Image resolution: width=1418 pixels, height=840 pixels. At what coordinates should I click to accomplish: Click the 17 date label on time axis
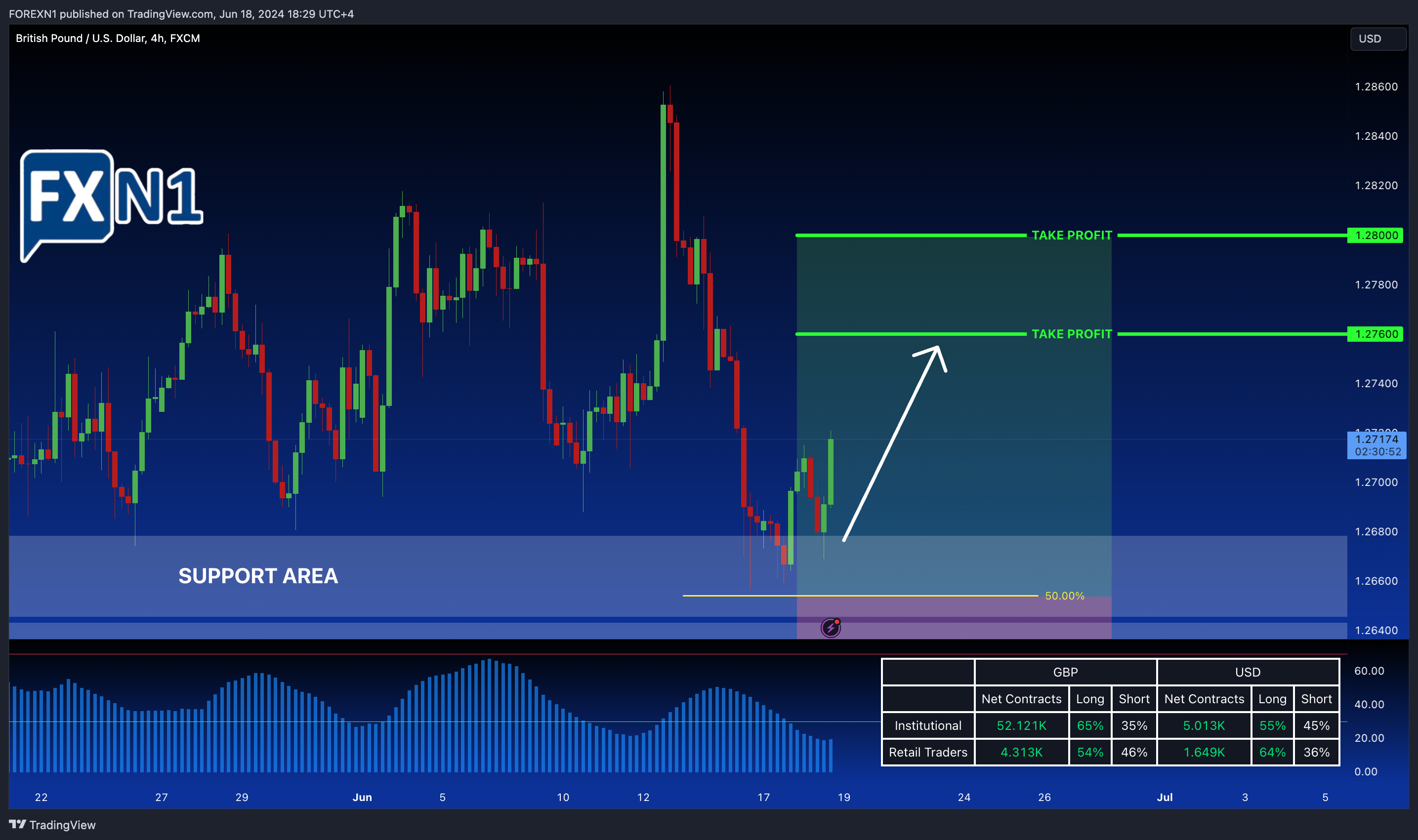pos(763,797)
